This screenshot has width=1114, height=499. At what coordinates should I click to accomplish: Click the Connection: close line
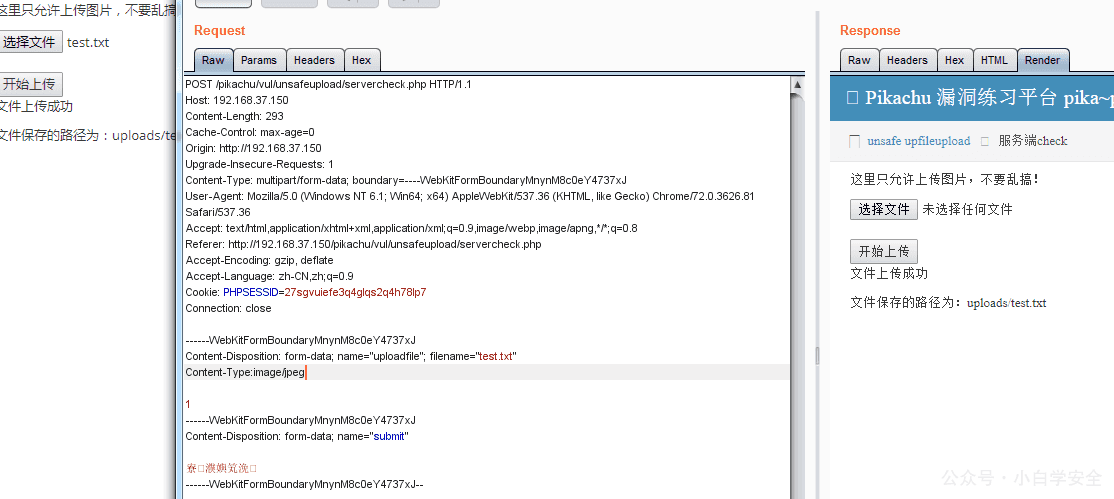coord(228,308)
